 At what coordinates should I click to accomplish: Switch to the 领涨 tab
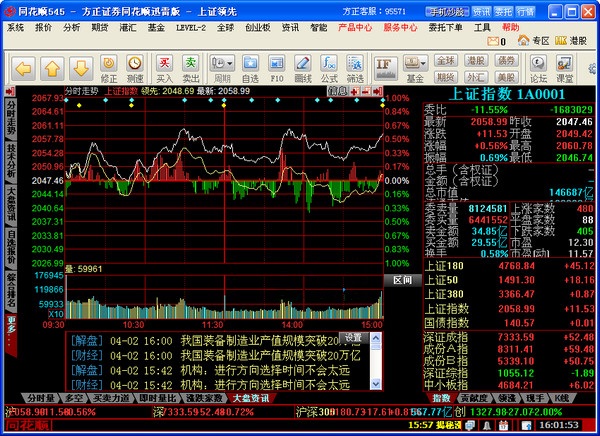507,398
